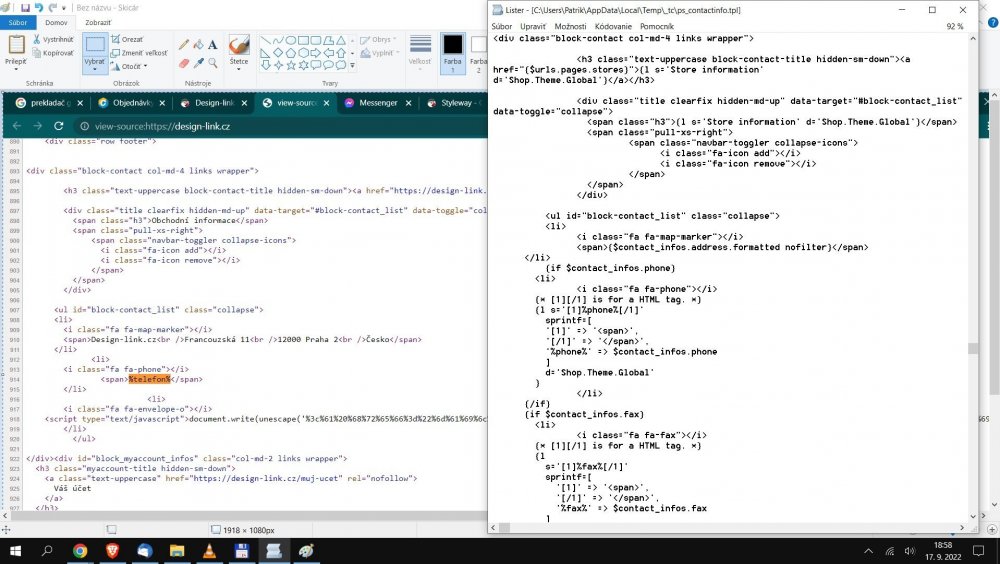Select the Magnifier tool
Image resolution: width=1000 pixels, height=564 pixels.
point(212,63)
